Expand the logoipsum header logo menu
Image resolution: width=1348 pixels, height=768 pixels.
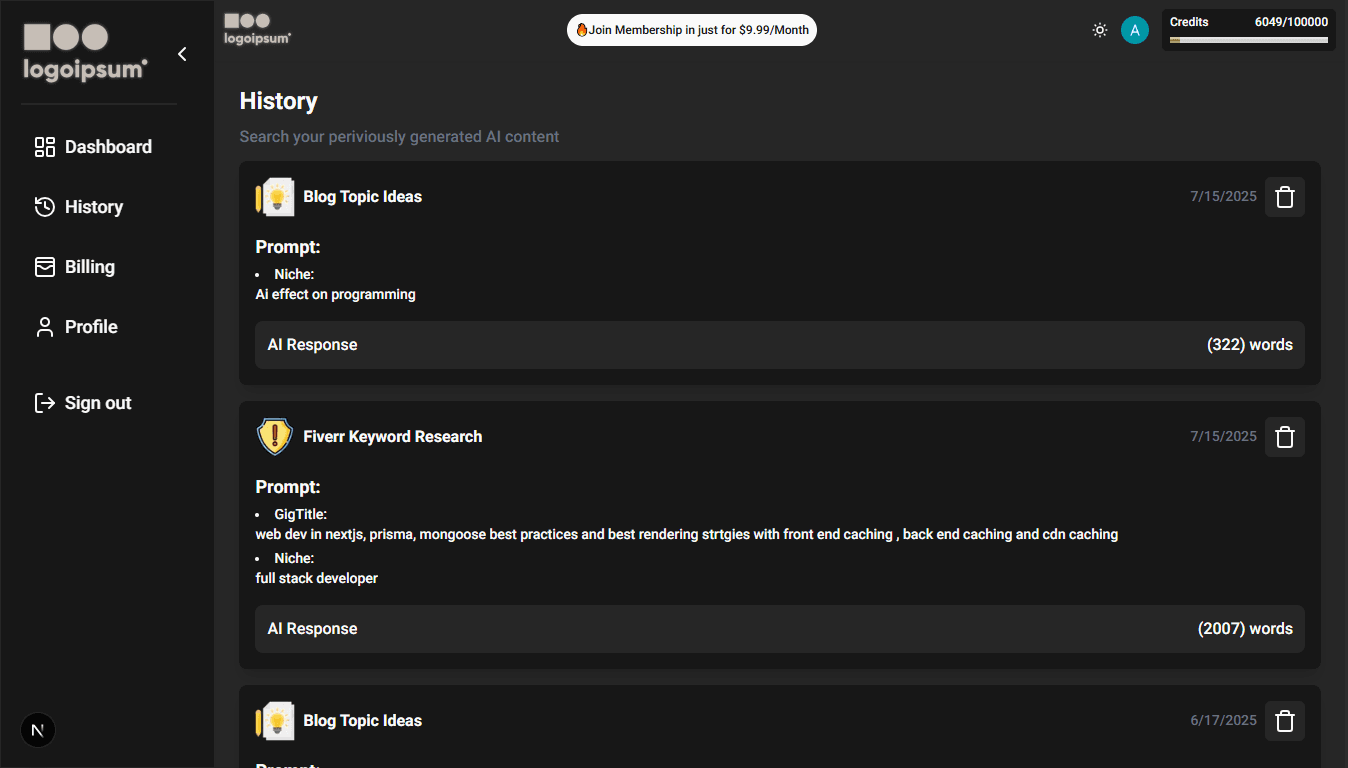(x=256, y=29)
